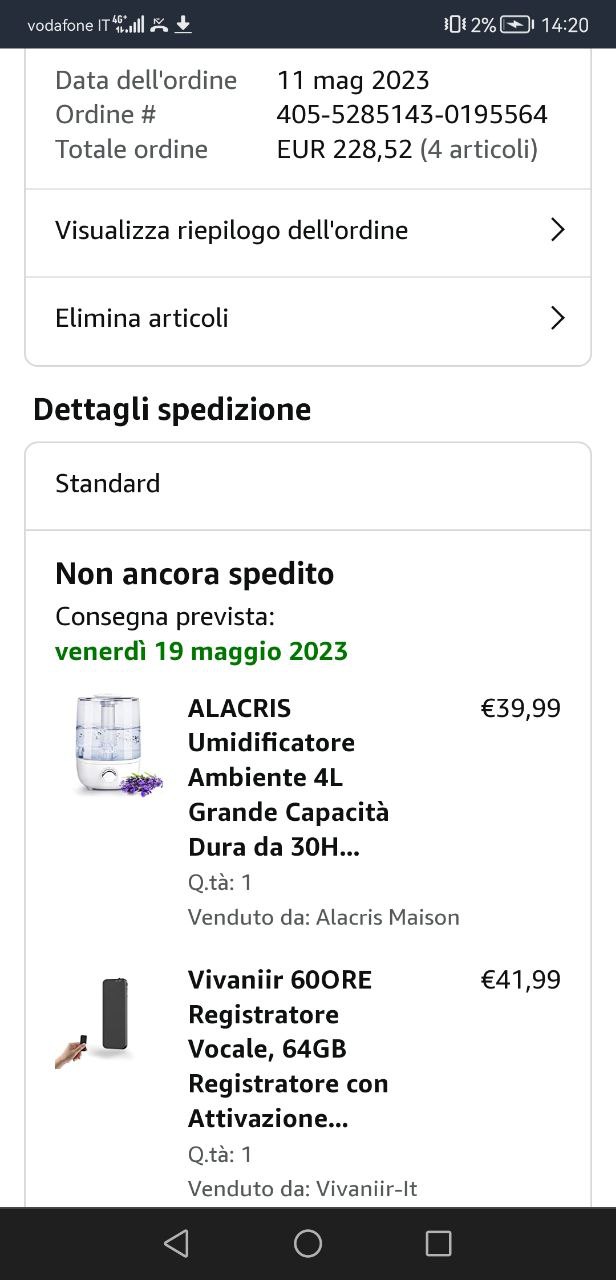The image size is (616, 1280).
Task: Tap the Standard shipping method row
Action: click(308, 484)
